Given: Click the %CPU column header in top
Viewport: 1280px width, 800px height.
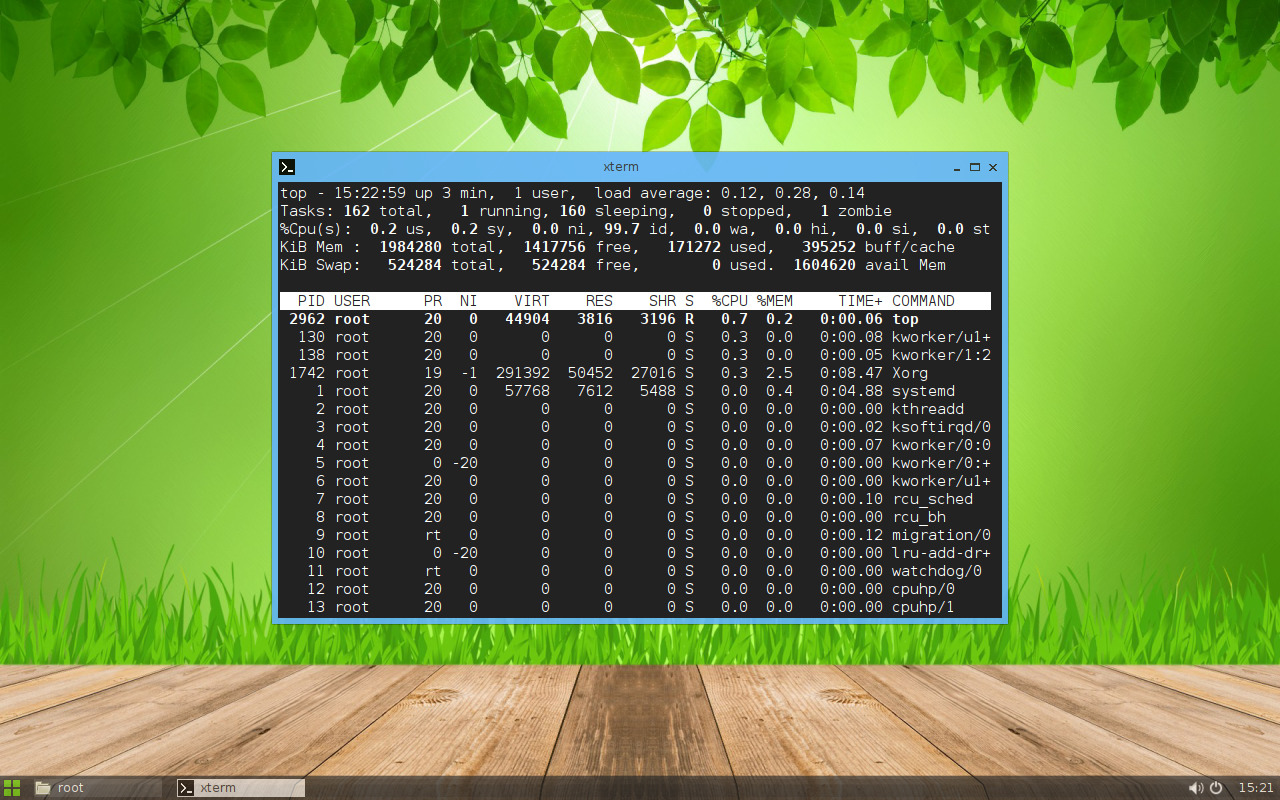Looking at the screenshot, I should [x=732, y=299].
